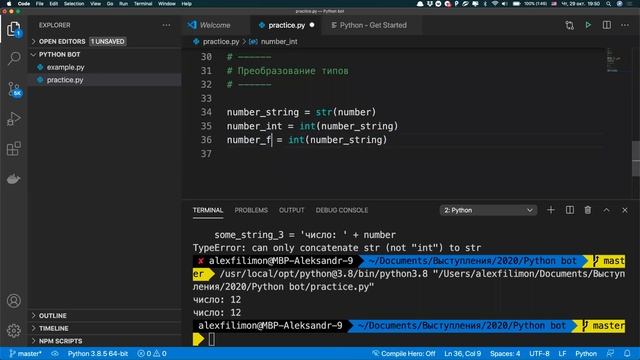Click the open changes compare icon
640x360 pixels.
[569, 25]
